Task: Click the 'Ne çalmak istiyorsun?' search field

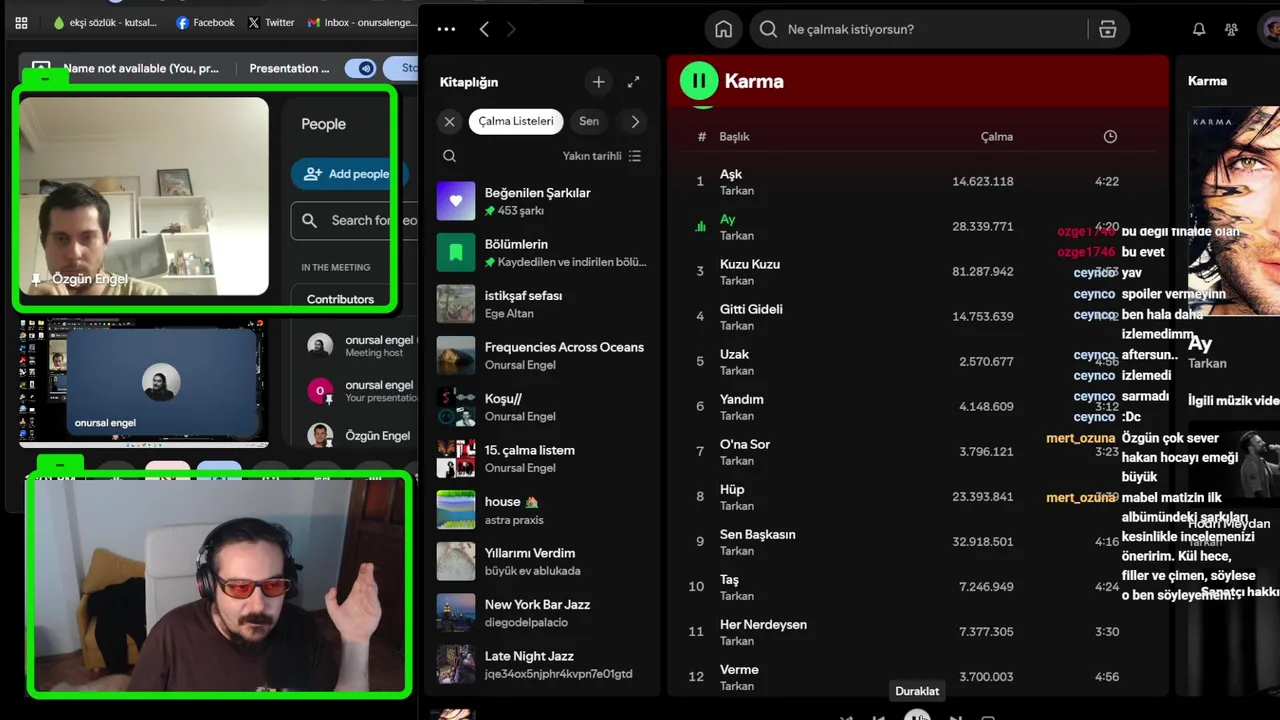Action: coord(920,29)
